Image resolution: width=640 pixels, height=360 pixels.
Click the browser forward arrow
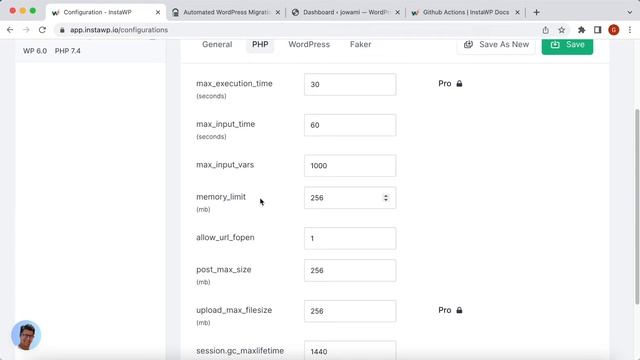[26, 30]
